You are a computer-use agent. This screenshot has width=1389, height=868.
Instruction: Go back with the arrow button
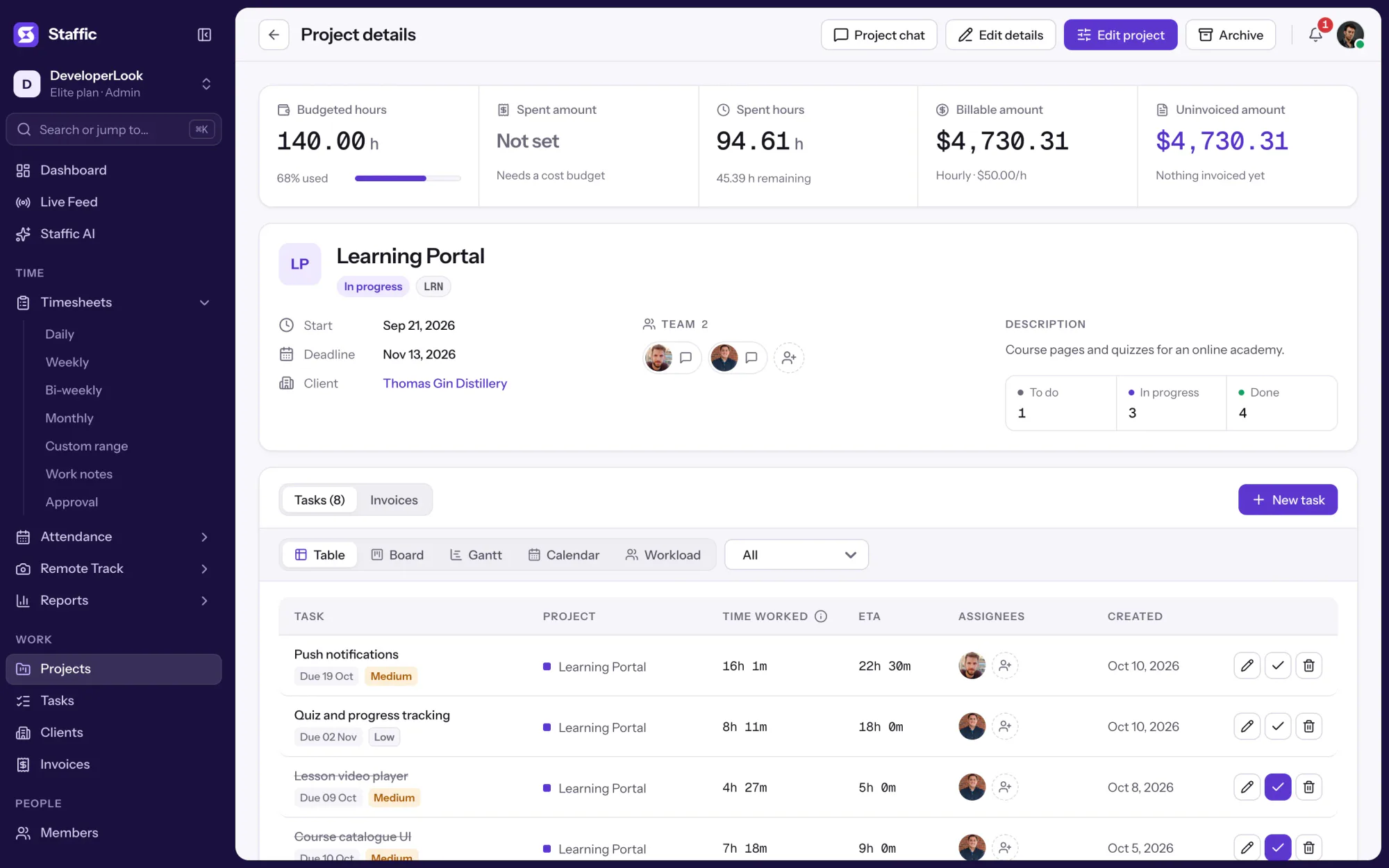[x=274, y=35]
